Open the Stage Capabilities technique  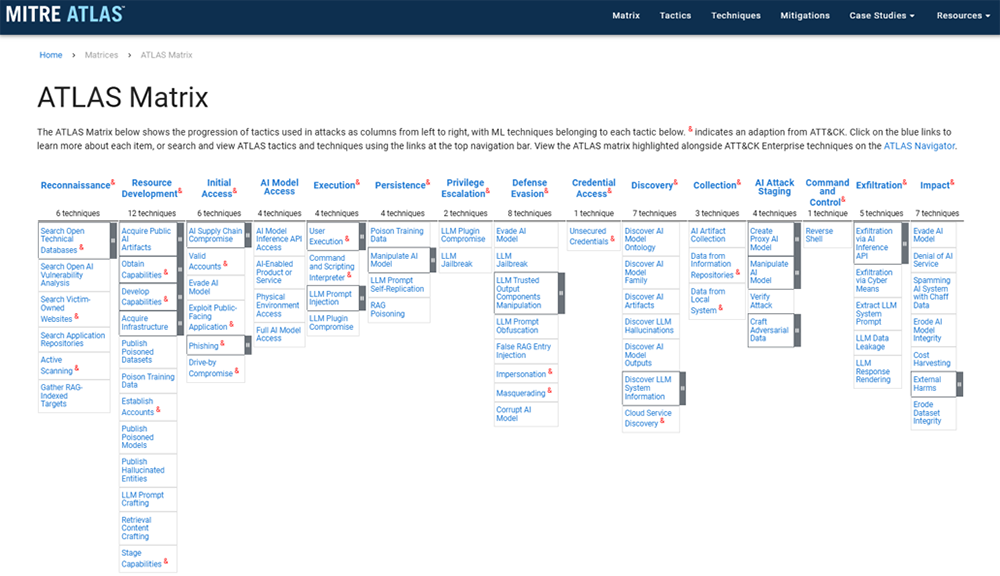click(143, 559)
